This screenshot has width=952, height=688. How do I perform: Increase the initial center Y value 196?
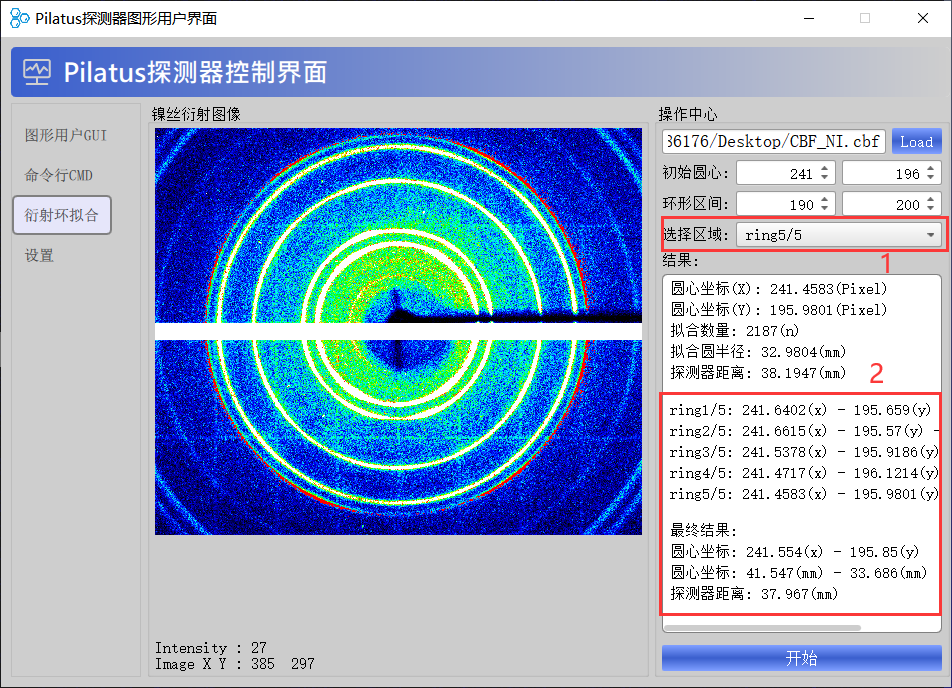click(931, 168)
